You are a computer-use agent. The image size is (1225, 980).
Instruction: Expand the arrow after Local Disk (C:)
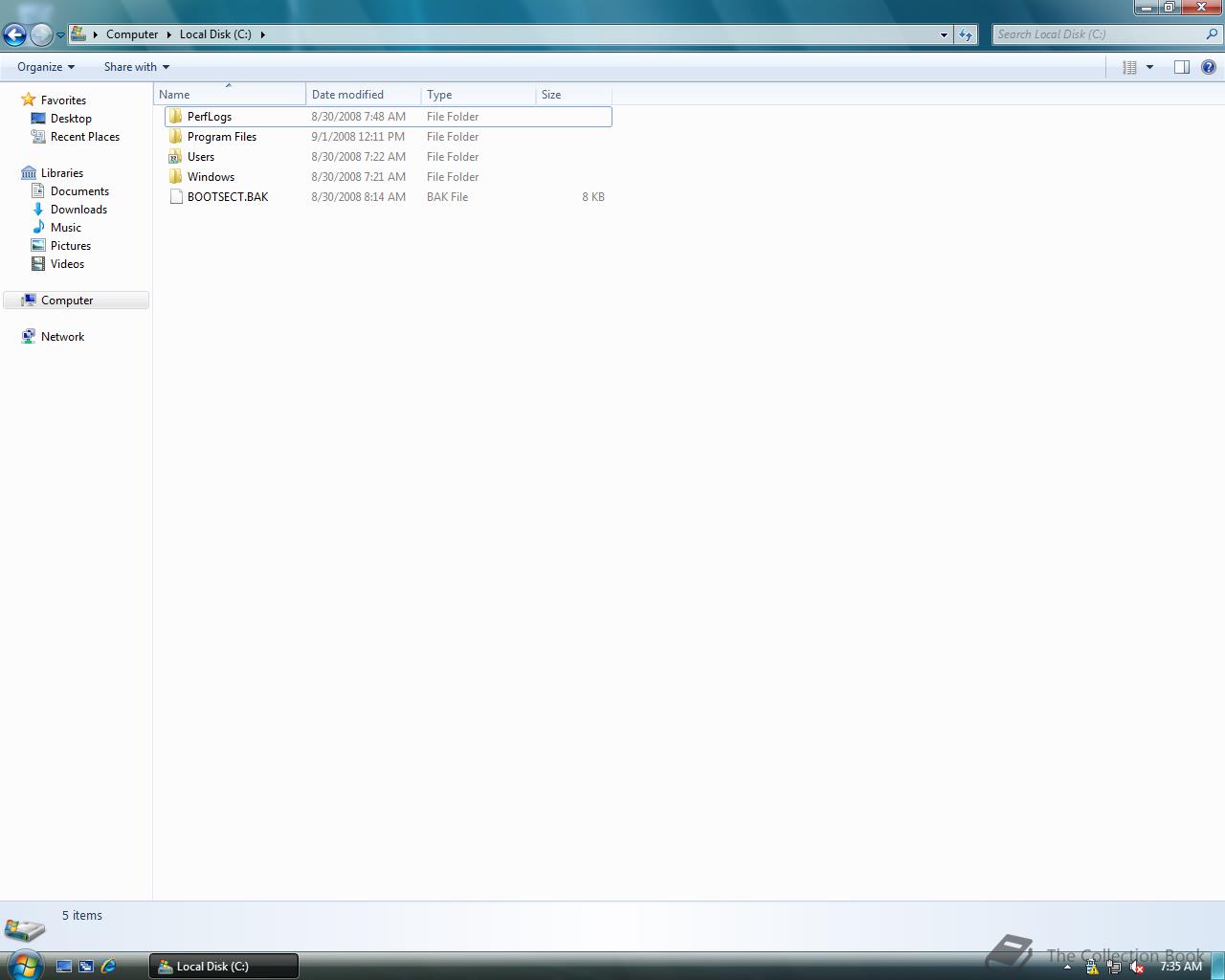click(x=263, y=34)
